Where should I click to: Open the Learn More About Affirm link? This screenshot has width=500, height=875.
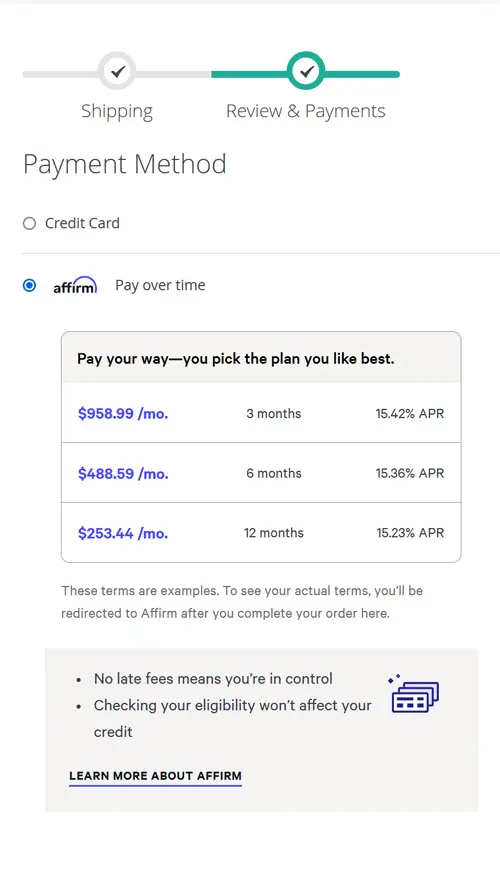[x=156, y=776]
